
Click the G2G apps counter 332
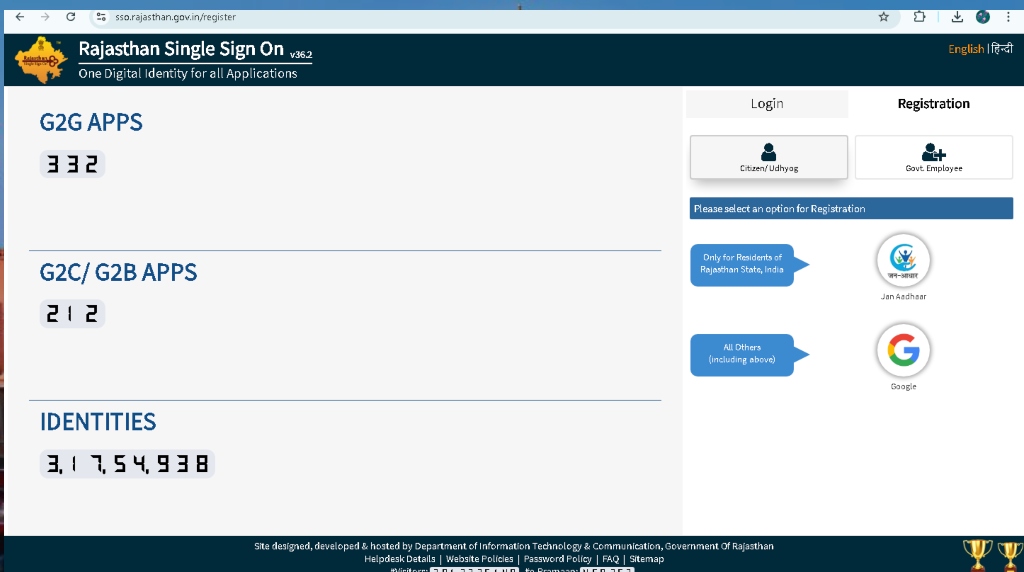(x=72, y=164)
